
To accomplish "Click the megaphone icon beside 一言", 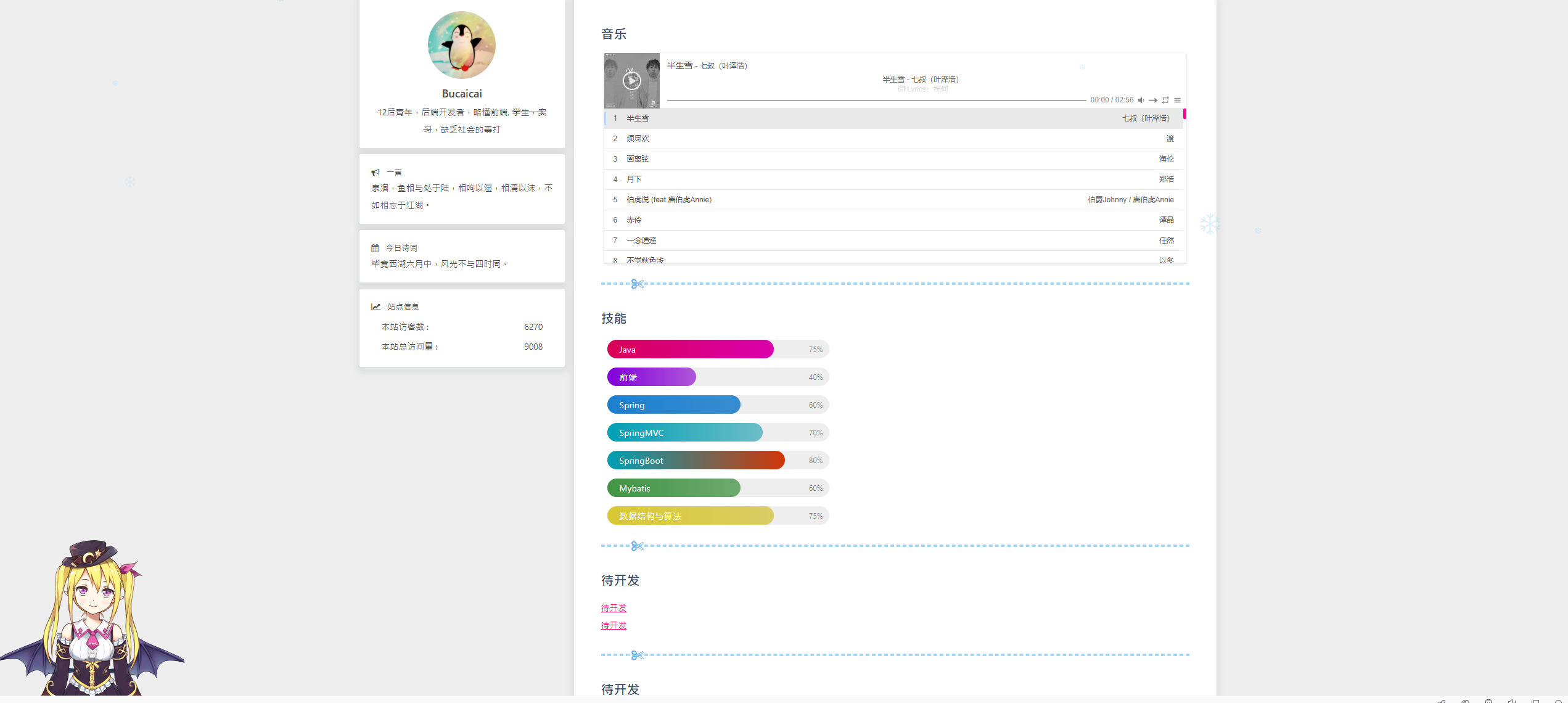I will point(375,173).
